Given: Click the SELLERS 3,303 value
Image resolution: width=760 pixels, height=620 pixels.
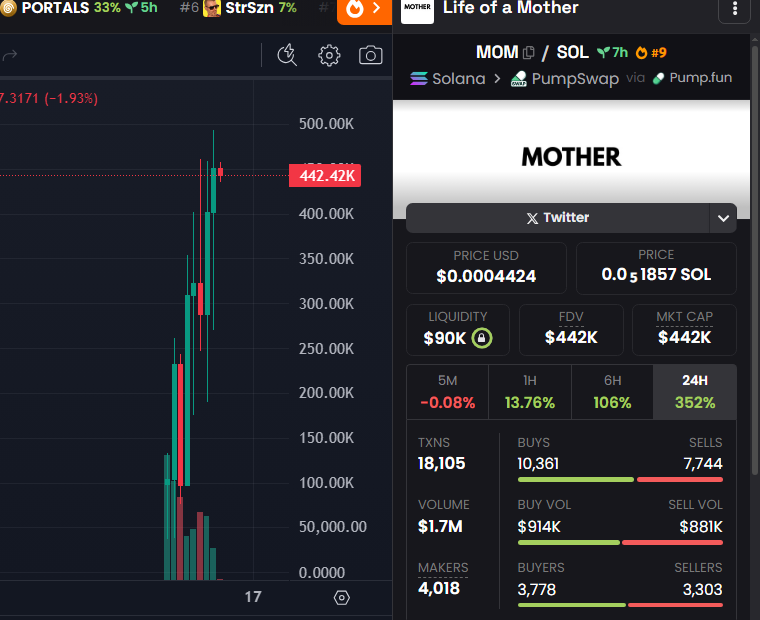Looking at the screenshot, I should [x=702, y=589].
